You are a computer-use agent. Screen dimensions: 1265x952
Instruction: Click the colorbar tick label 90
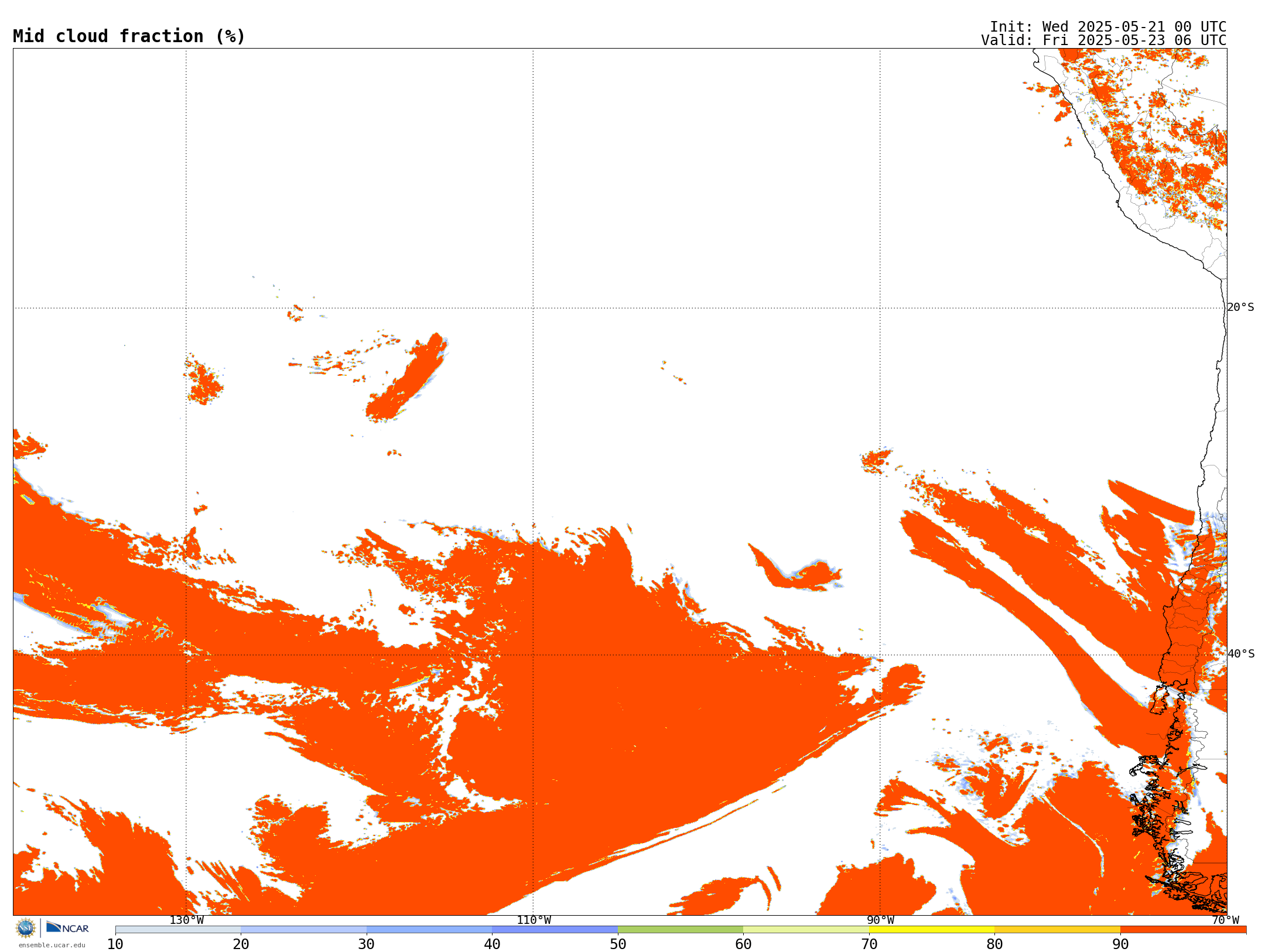click(1120, 944)
